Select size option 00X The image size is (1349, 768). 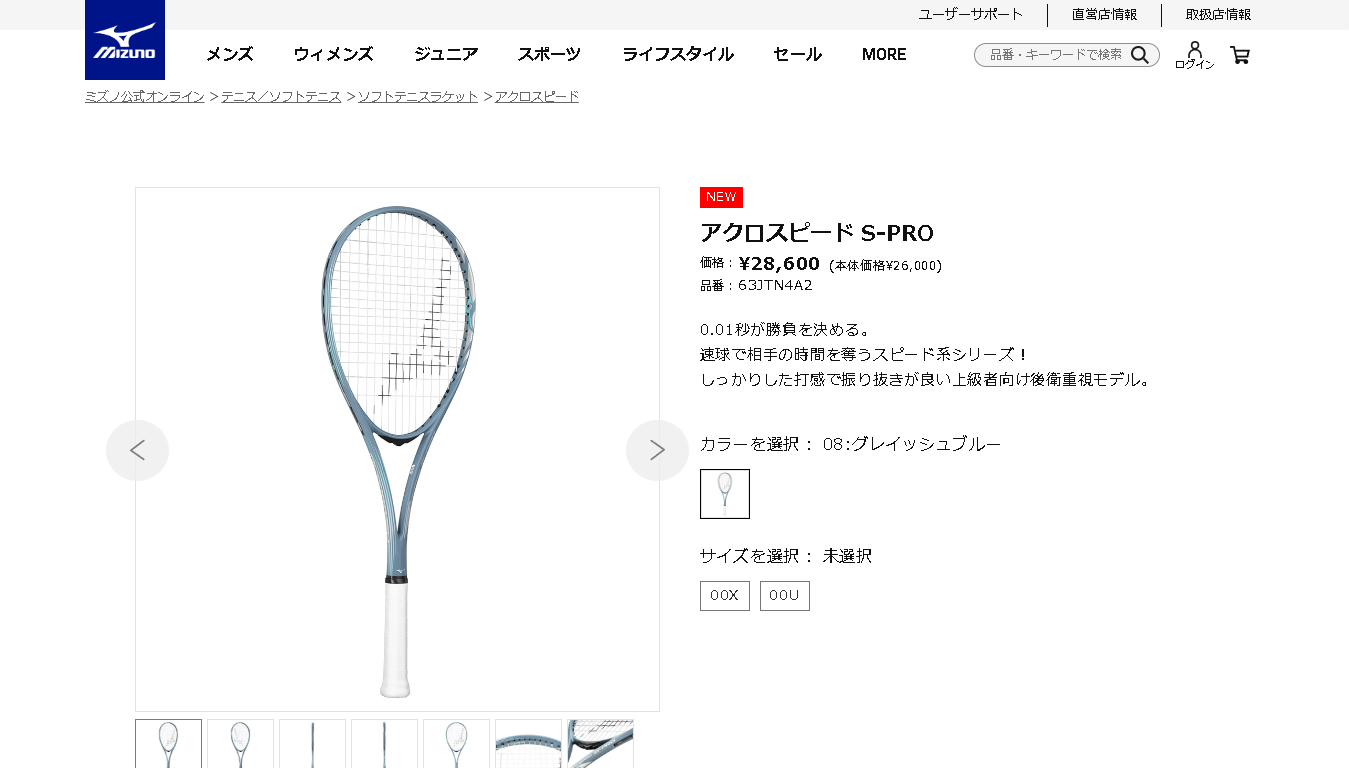(x=725, y=596)
